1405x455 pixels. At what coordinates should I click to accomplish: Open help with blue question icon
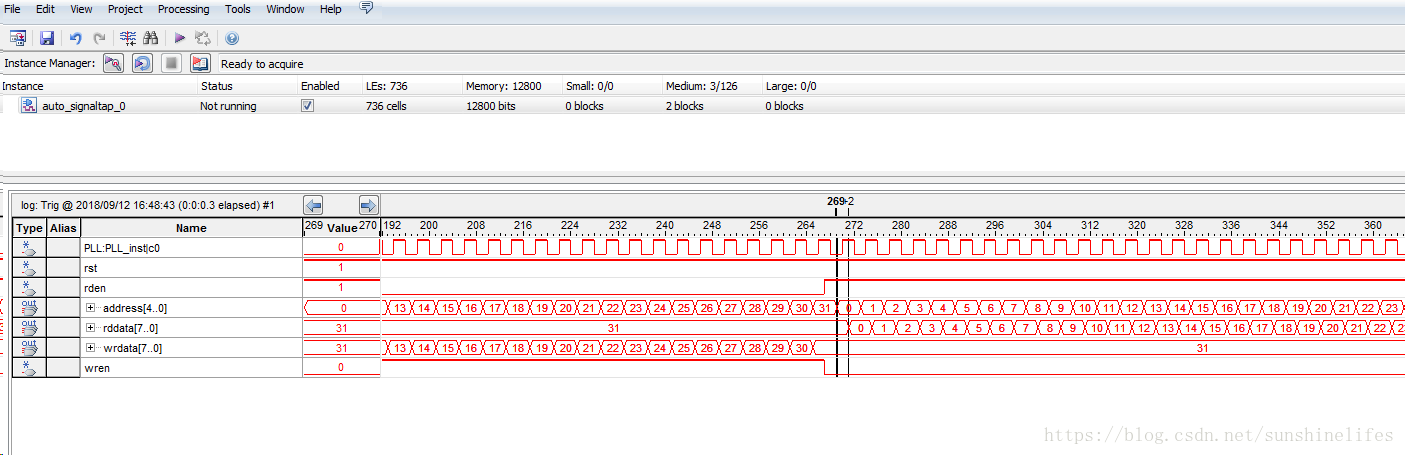pos(232,38)
